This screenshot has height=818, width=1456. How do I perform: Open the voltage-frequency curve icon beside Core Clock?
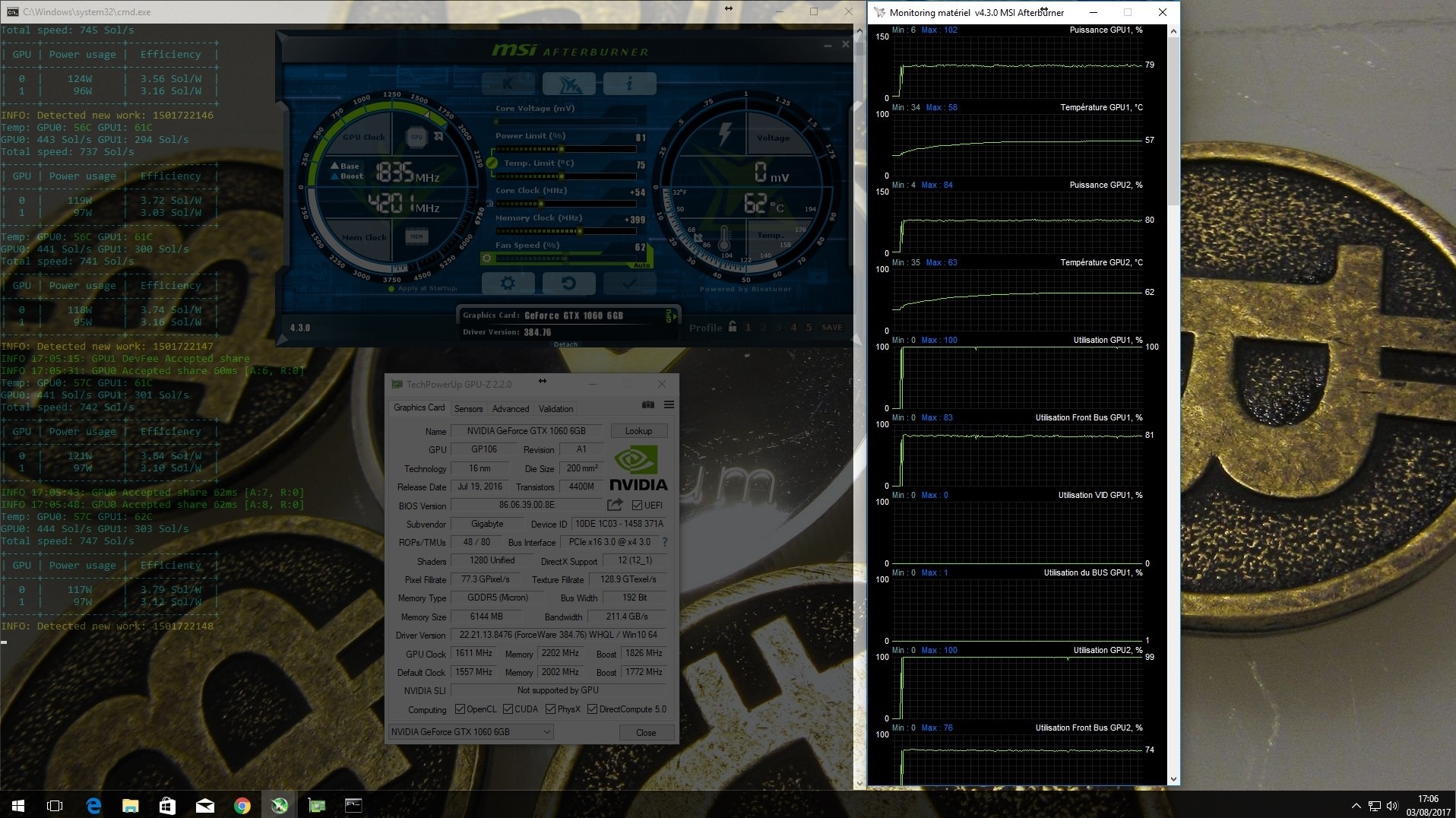pyautogui.click(x=490, y=204)
